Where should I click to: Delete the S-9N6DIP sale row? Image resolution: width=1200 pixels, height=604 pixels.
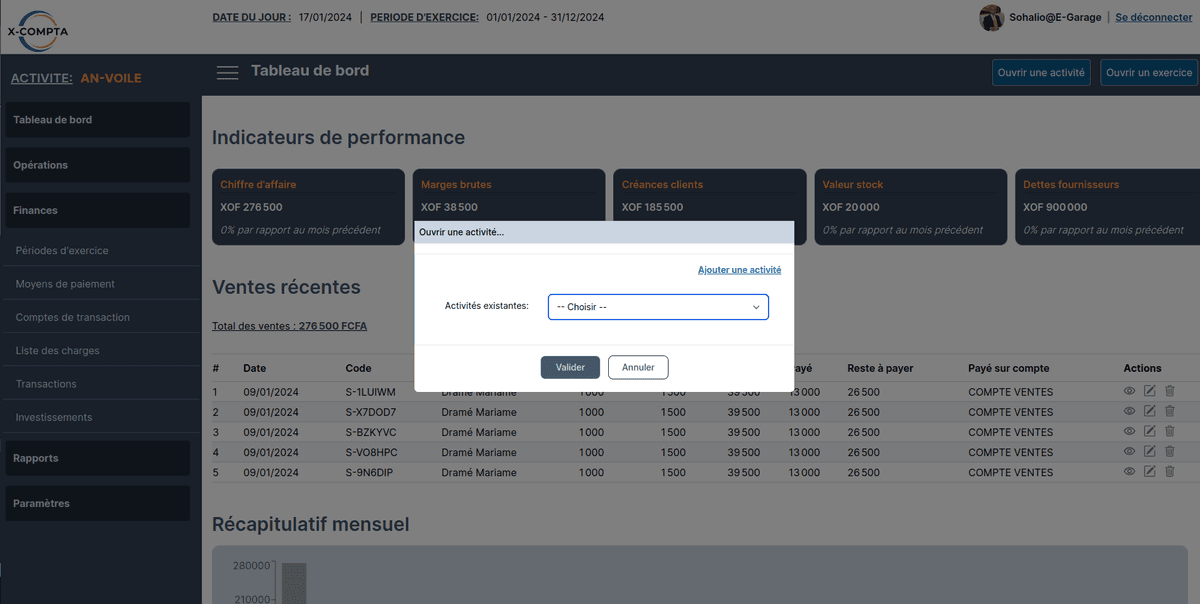click(1169, 471)
